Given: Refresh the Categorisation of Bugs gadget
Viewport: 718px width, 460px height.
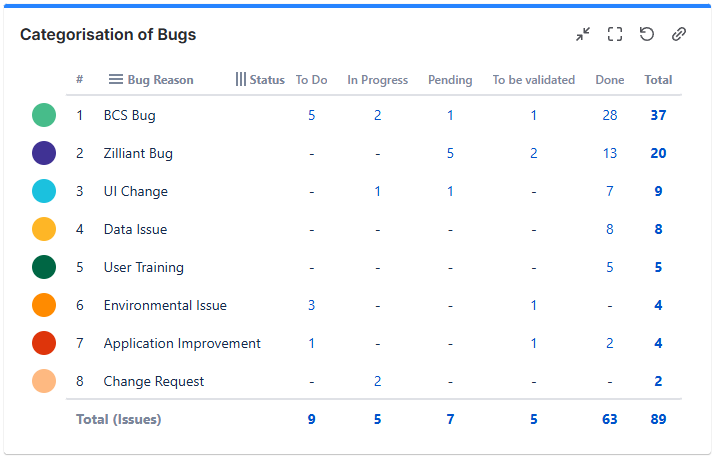Looking at the screenshot, I should point(647,34).
